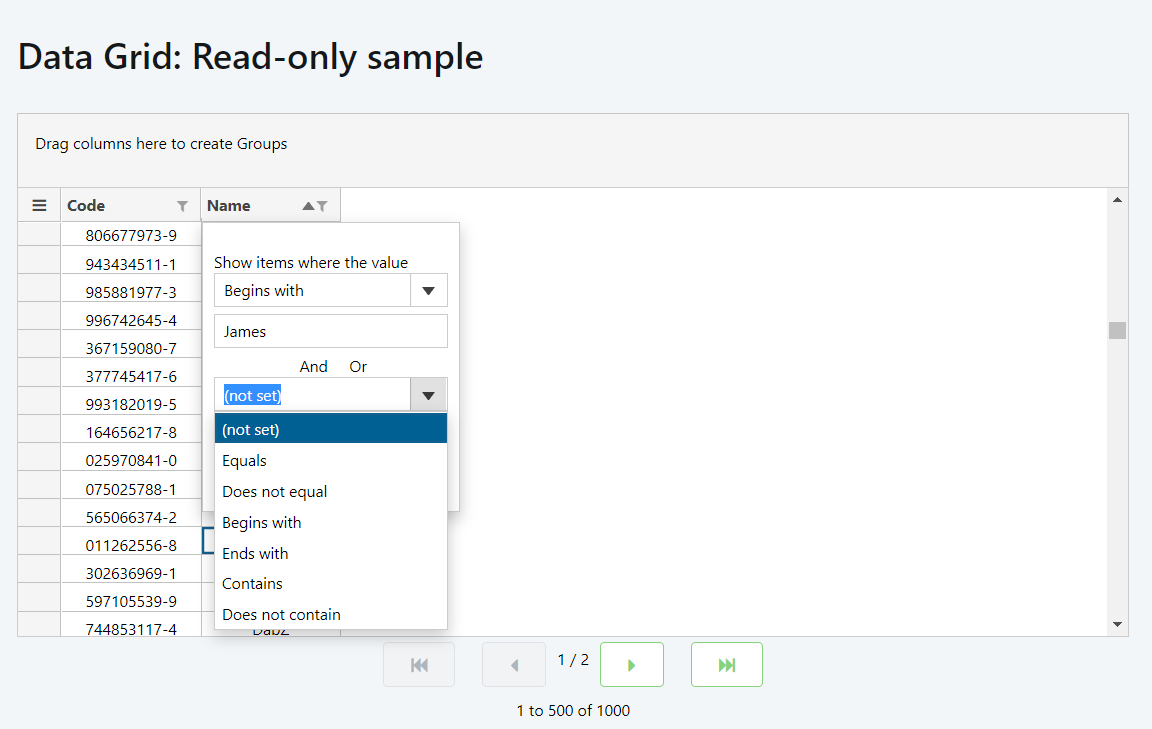The image size is (1152, 729).
Task: Click the filter icon on the Code column
Action: [x=185, y=205]
